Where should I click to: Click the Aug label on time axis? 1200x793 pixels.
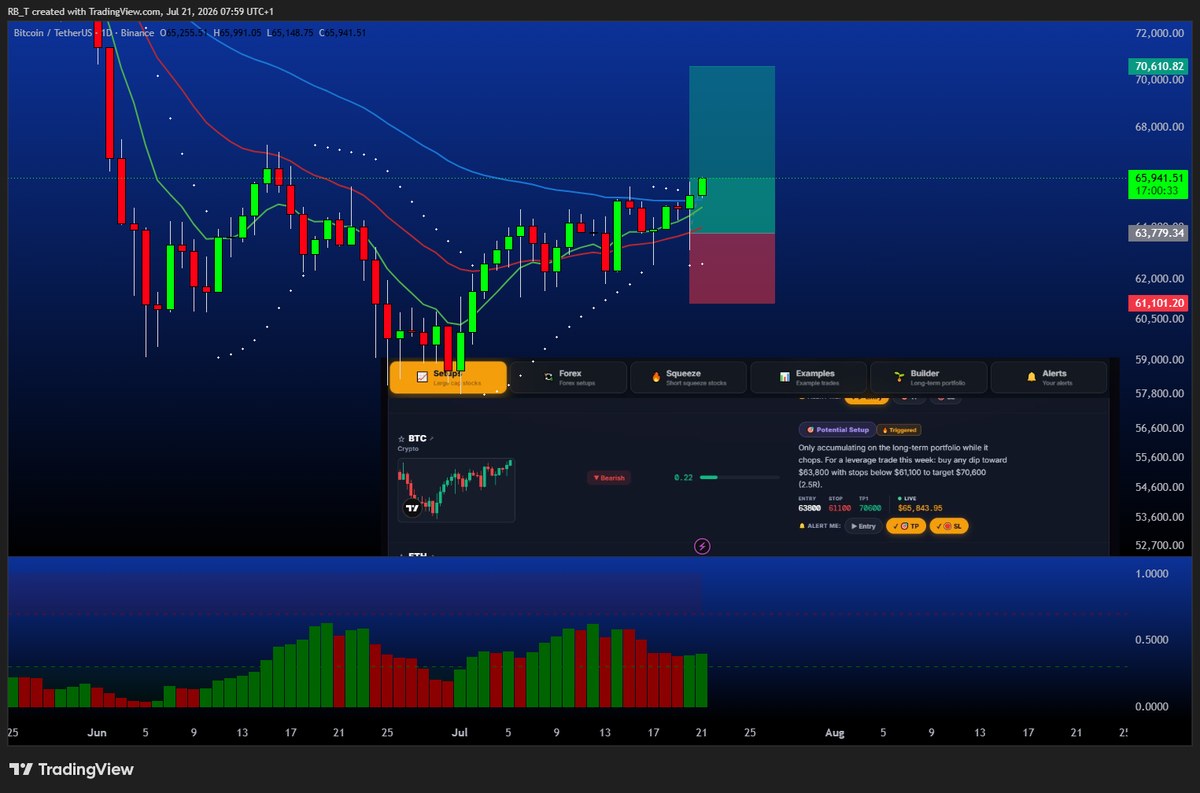click(835, 732)
